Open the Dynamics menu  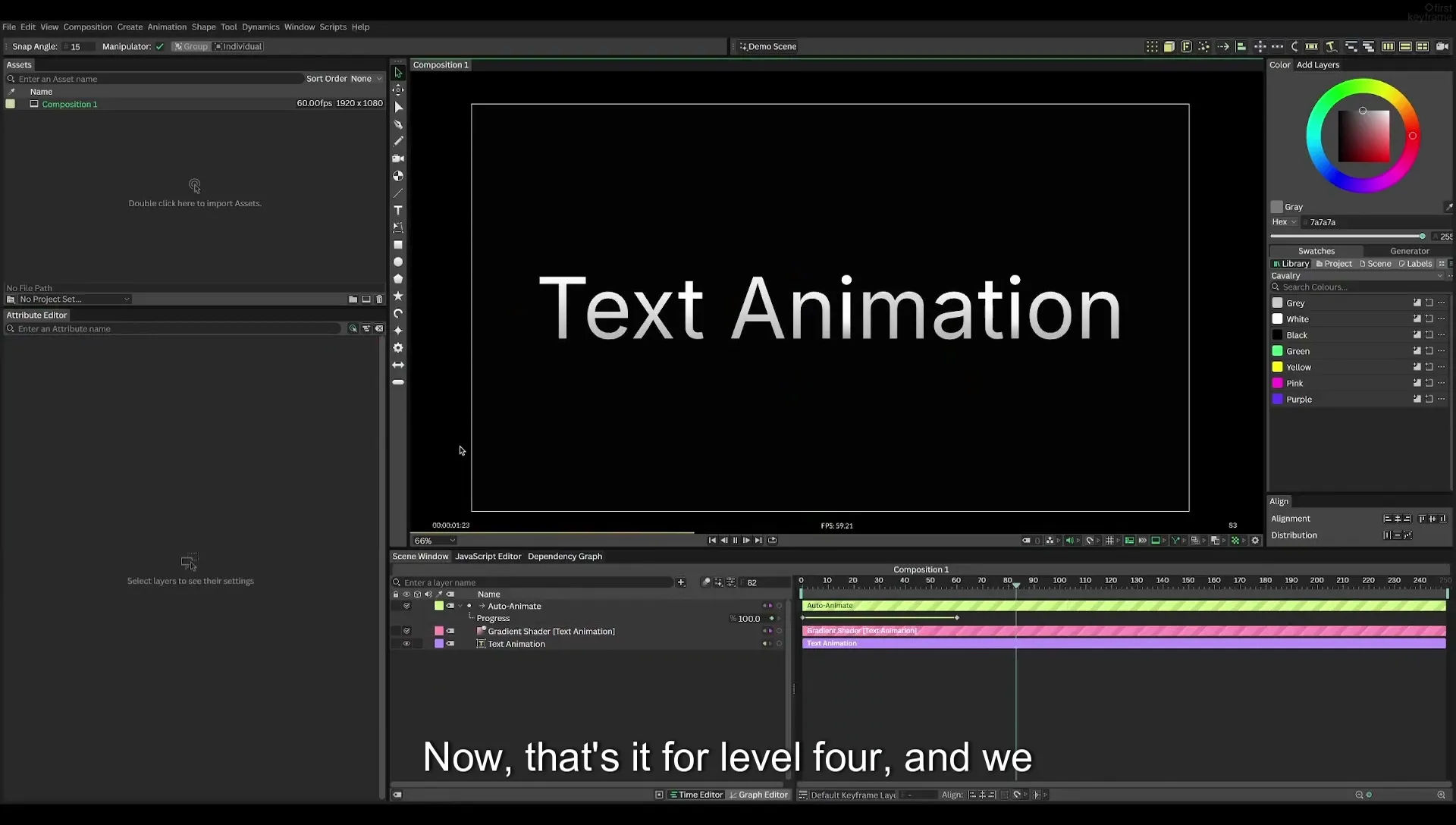[261, 27]
